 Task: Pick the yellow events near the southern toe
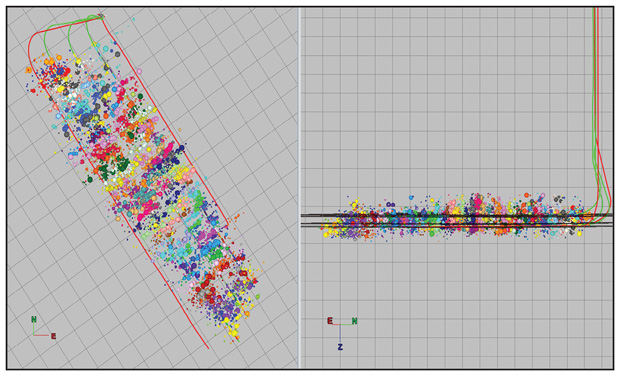click(x=234, y=331)
